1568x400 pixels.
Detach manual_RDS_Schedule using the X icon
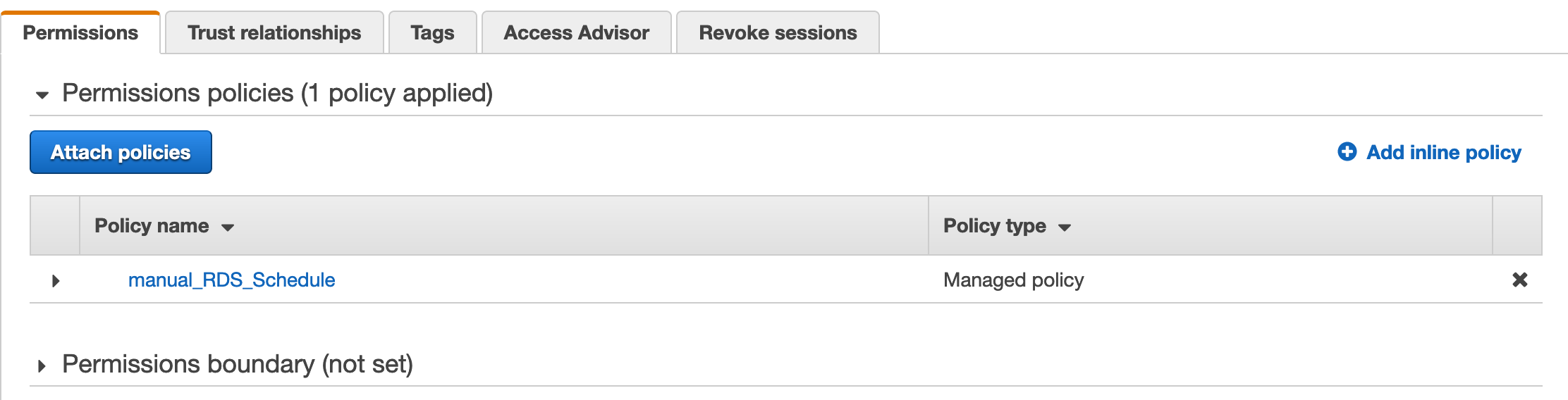pos(1519,280)
